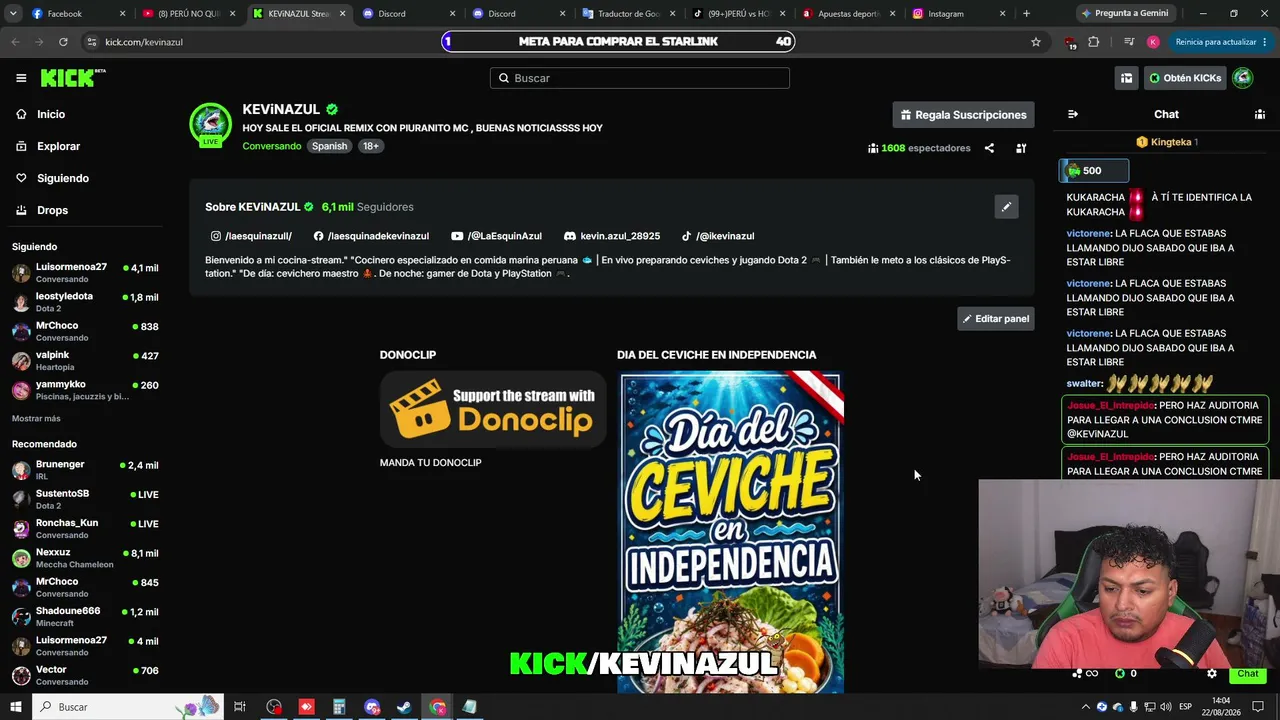
Task: Click Regala Suscripciones button
Action: pyautogui.click(x=963, y=115)
